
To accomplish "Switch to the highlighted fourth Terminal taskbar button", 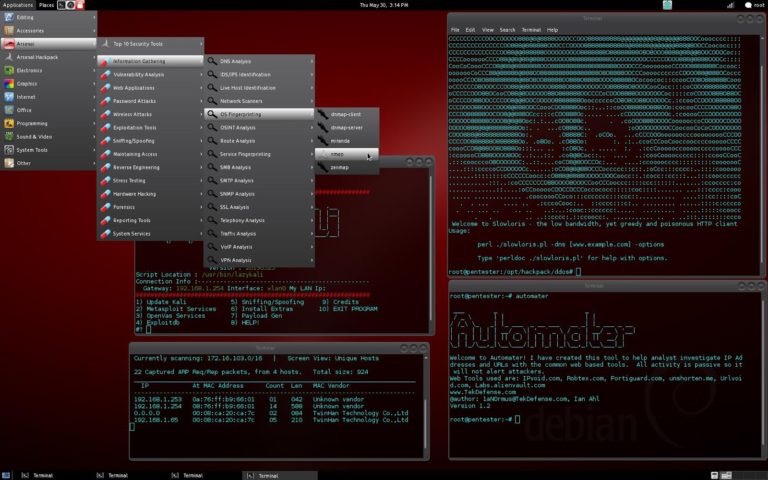I will (280, 475).
